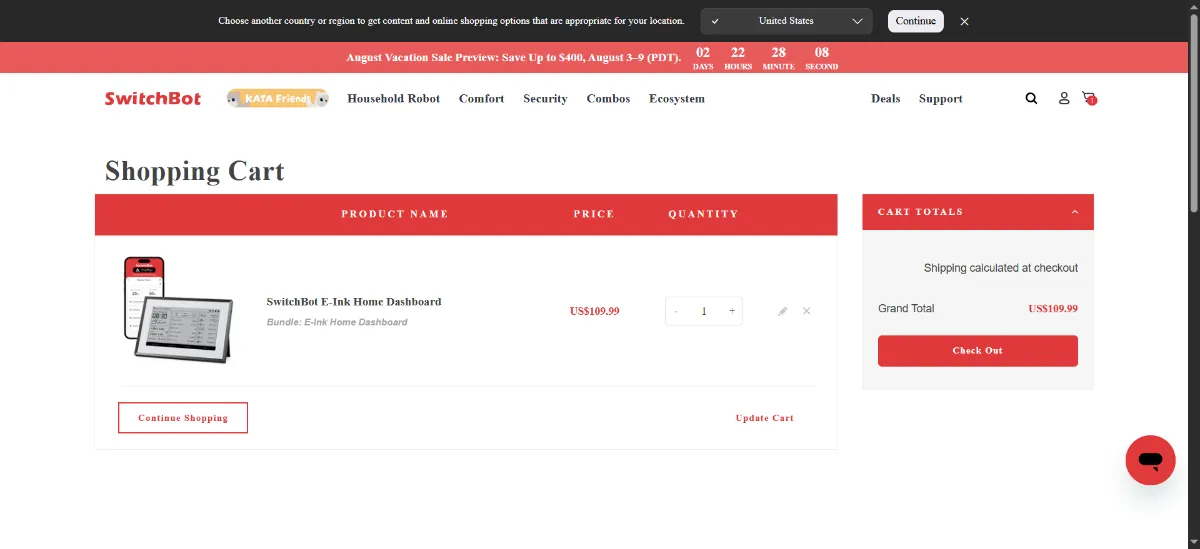The image size is (1200, 549).
Task: Decrease quantity with the minus button
Action: pyautogui.click(x=676, y=311)
